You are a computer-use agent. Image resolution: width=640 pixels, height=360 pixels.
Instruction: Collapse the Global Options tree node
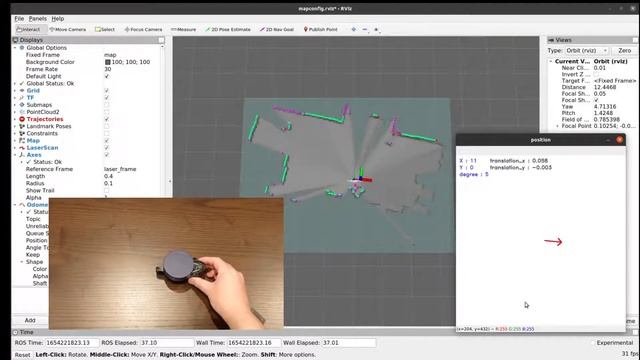tap(16, 48)
